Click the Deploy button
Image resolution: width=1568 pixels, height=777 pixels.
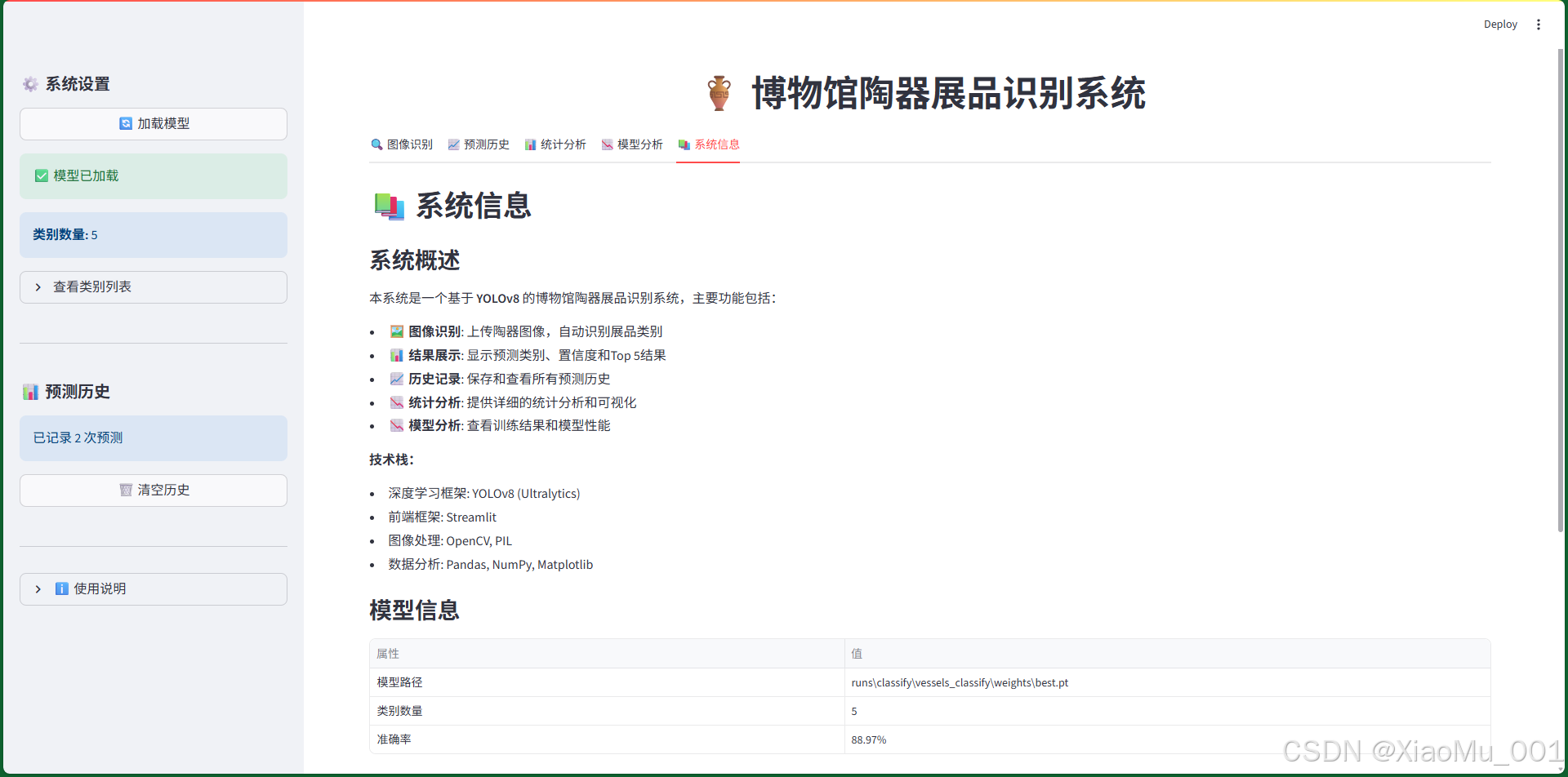[1500, 24]
